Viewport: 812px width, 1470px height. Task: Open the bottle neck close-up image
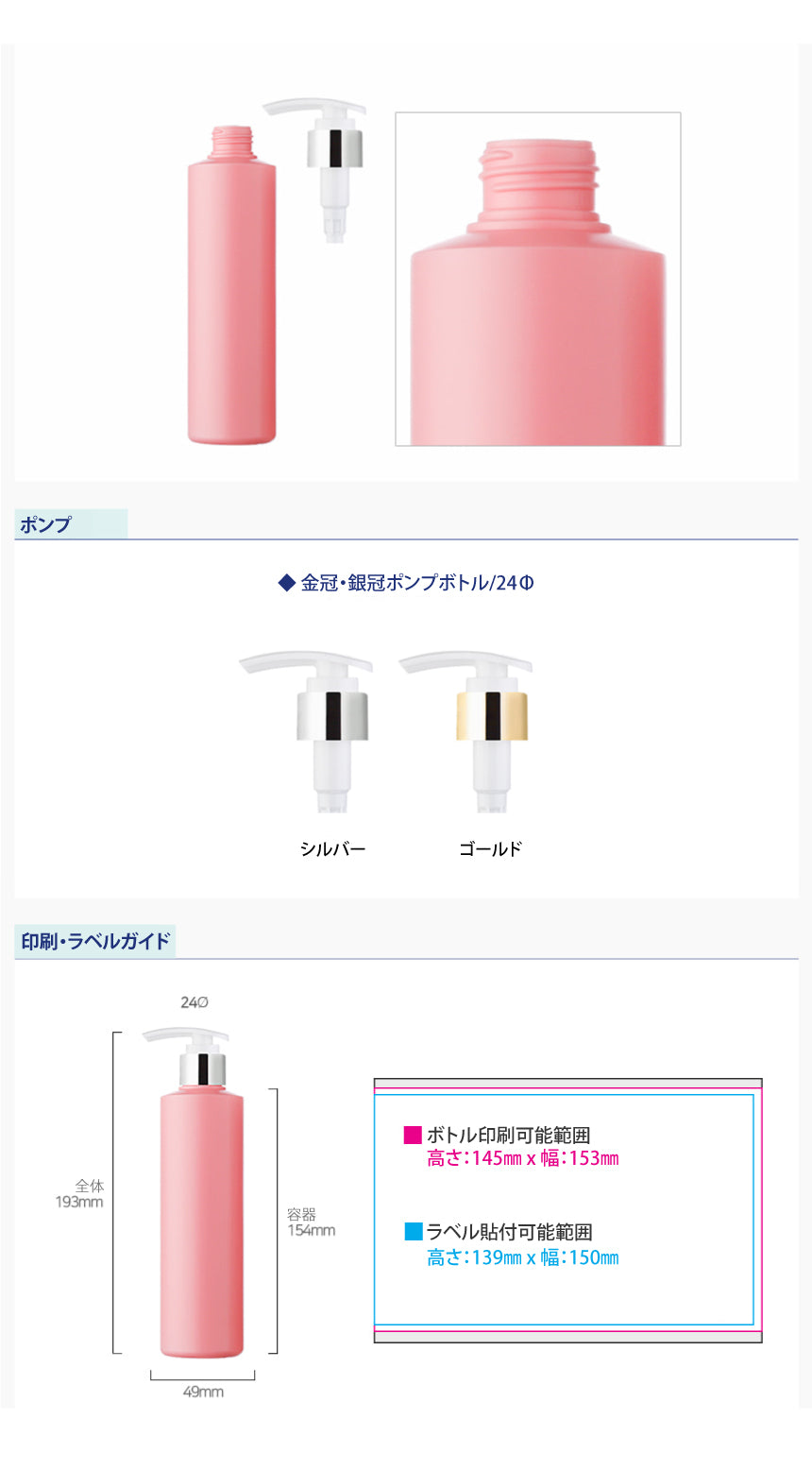click(x=537, y=279)
